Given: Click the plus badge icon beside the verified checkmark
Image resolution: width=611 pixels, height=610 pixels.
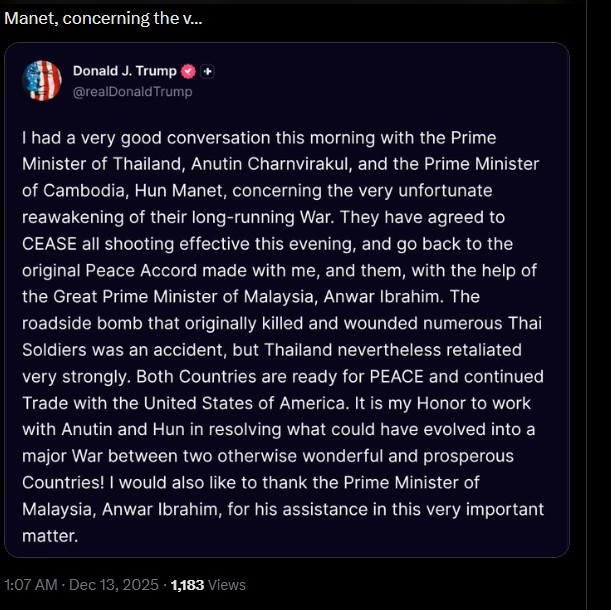Looking at the screenshot, I should (x=207, y=72).
